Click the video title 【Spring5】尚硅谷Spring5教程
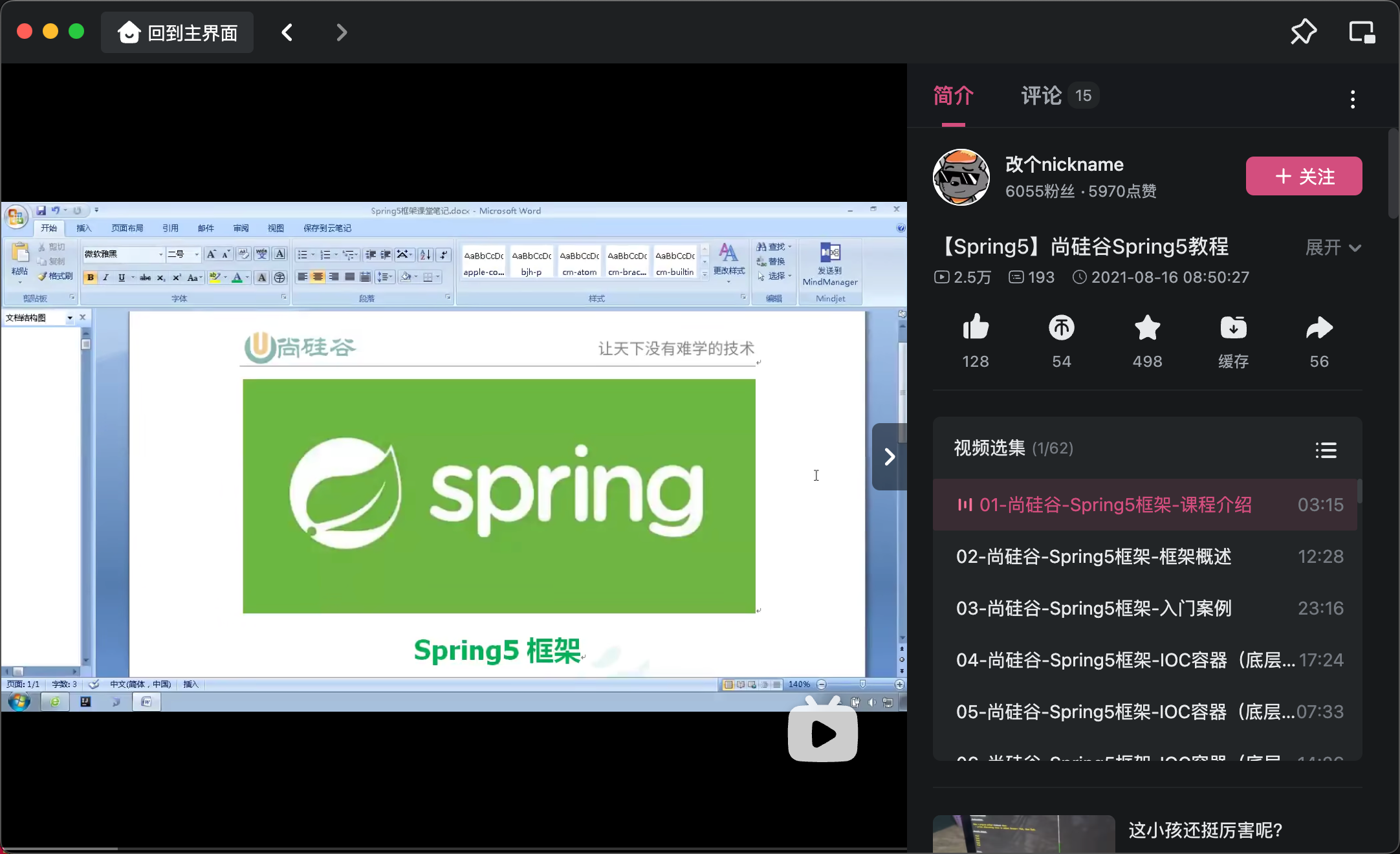 tap(1082, 246)
